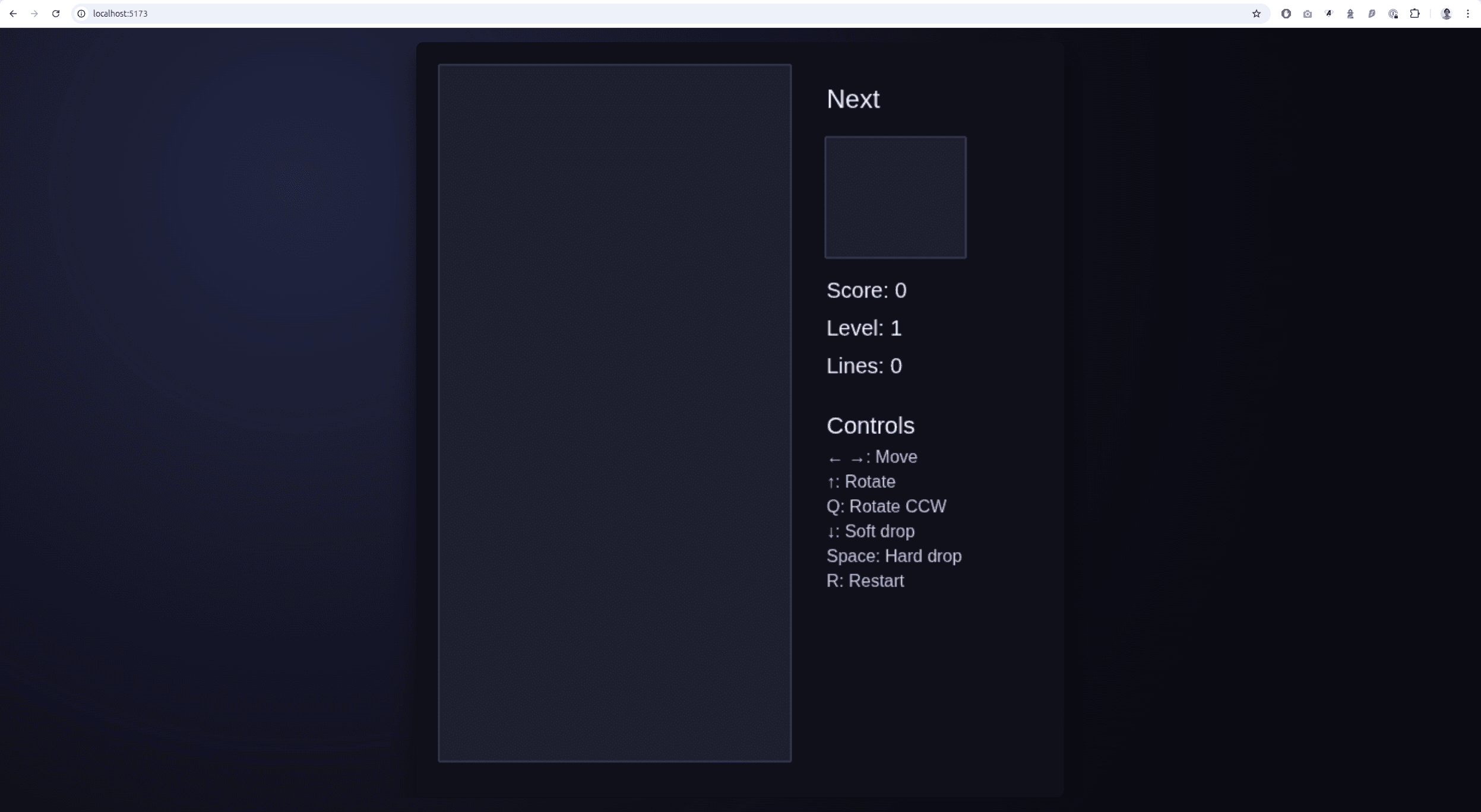Navigate back with the back arrow
Screen dimensions: 1481x812
click(x=14, y=13)
